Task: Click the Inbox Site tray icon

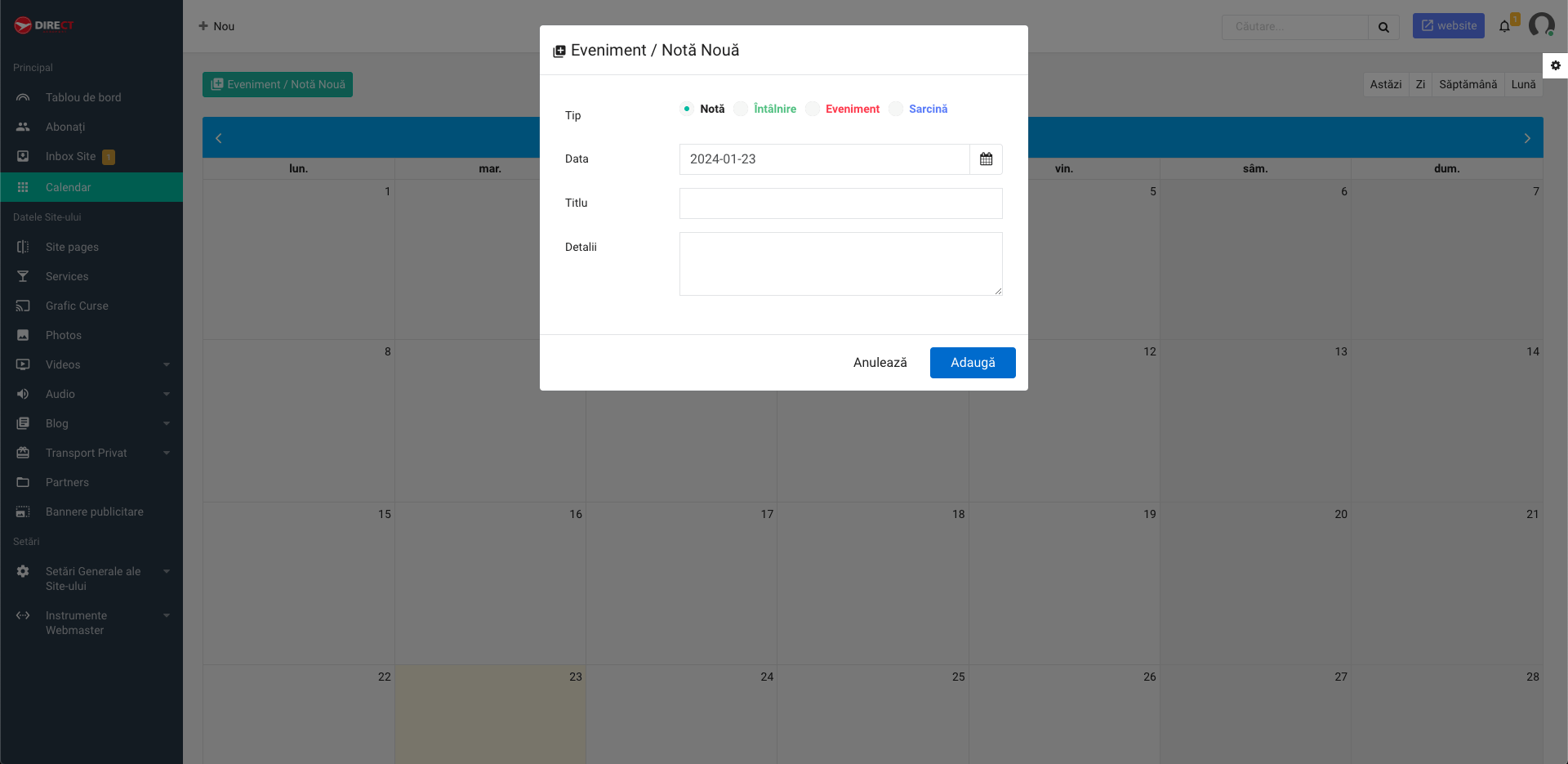Action: (23, 156)
